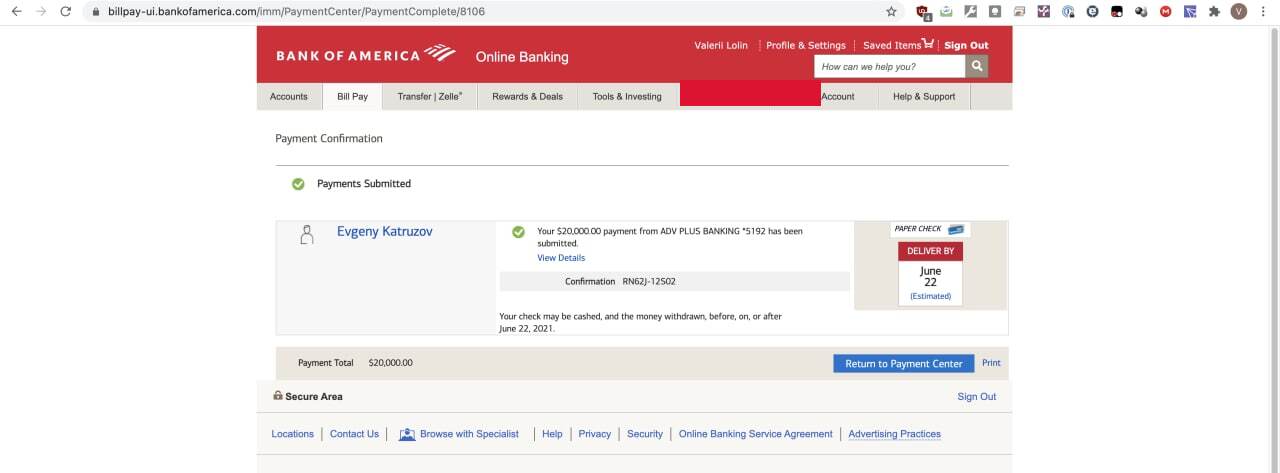Viewport: 1280px width, 473px height.
Task: Click the search magnifier button
Action: click(976, 67)
